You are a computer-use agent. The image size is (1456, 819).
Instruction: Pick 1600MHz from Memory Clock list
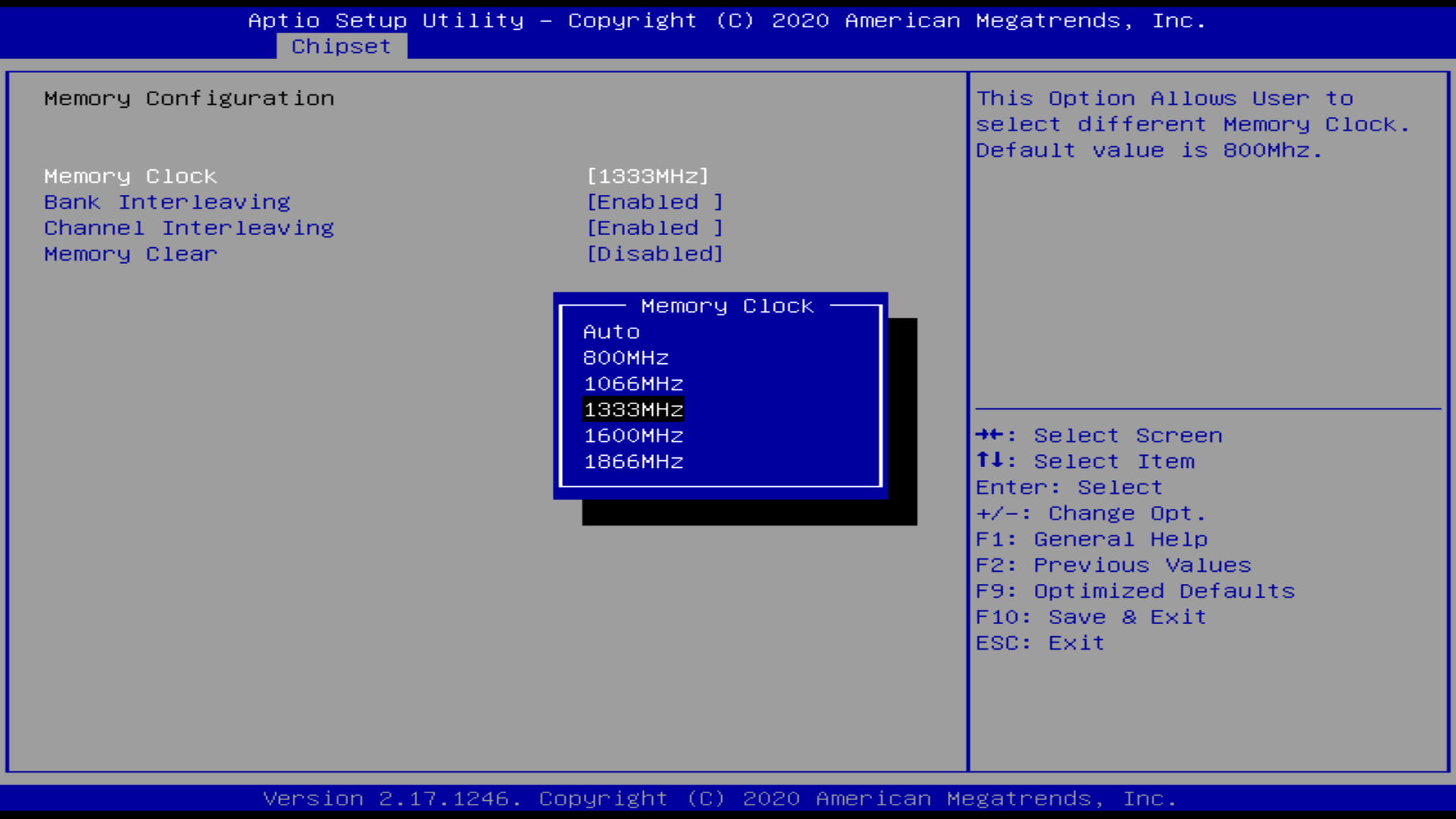click(633, 436)
